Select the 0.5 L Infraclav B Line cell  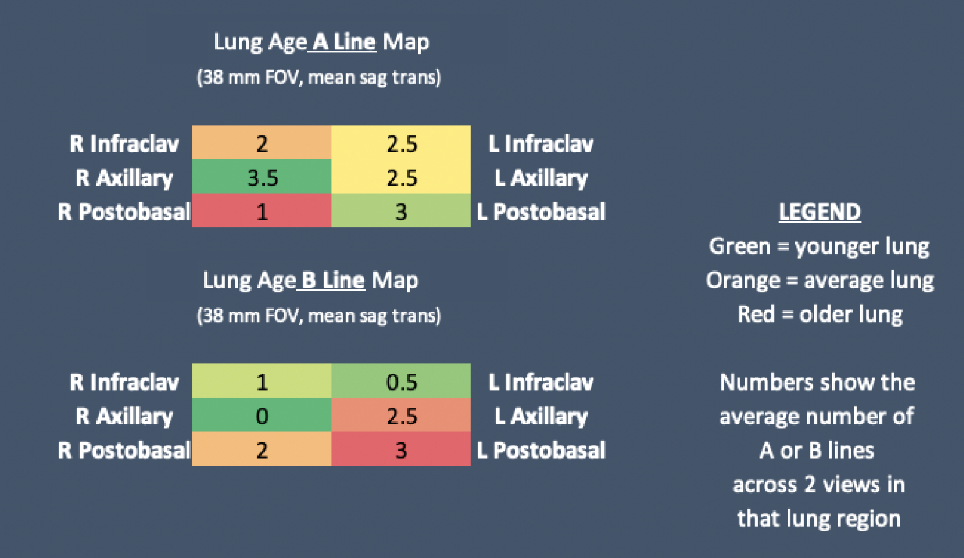coord(401,383)
